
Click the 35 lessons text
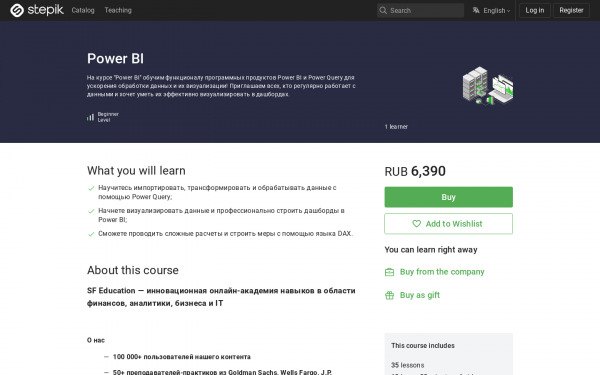408,365
